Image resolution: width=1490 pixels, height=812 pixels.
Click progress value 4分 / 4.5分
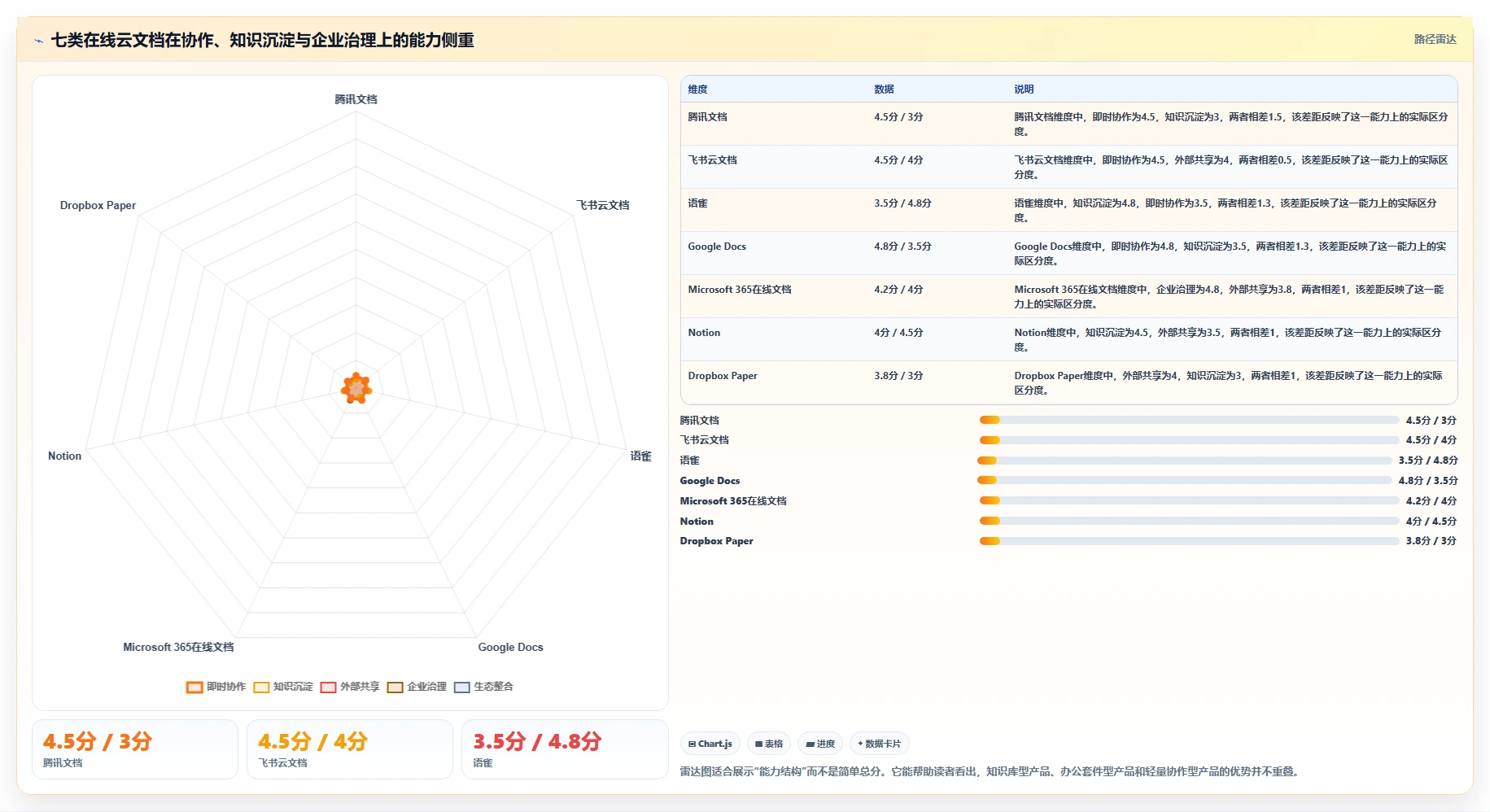(x=1431, y=522)
